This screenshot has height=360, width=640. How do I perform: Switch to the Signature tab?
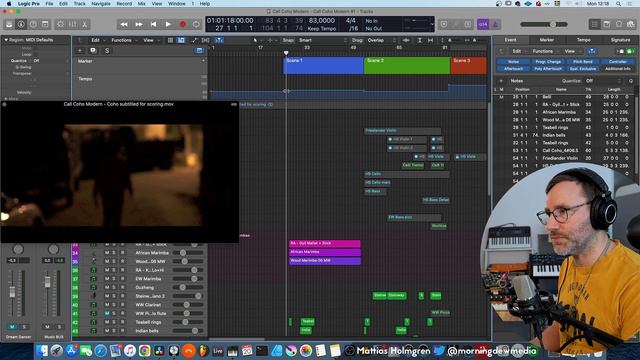pos(620,40)
